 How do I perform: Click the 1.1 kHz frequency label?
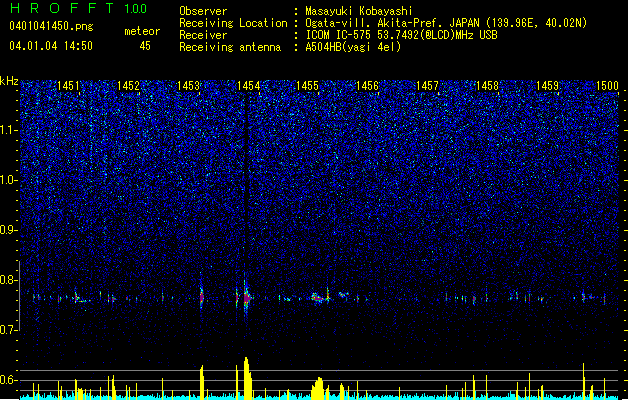[9, 130]
